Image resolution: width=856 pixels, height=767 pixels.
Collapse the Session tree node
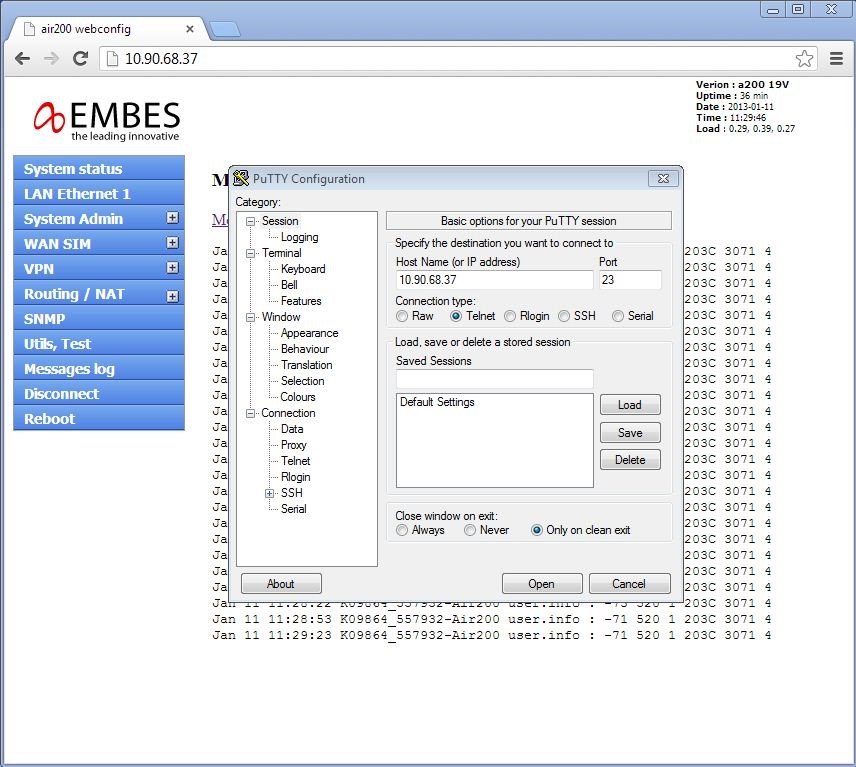251,221
